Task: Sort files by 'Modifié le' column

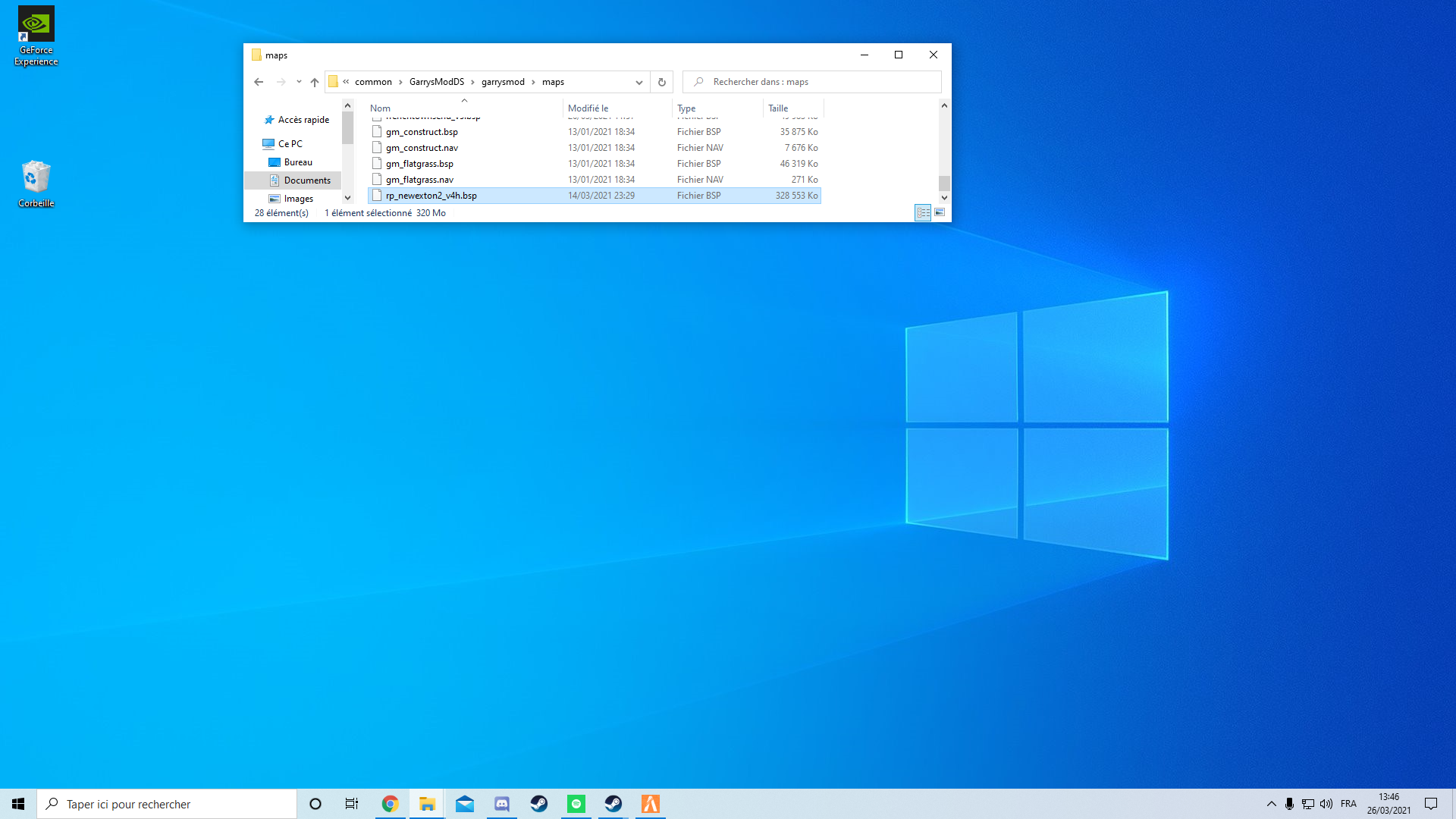Action: tap(617, 108)
